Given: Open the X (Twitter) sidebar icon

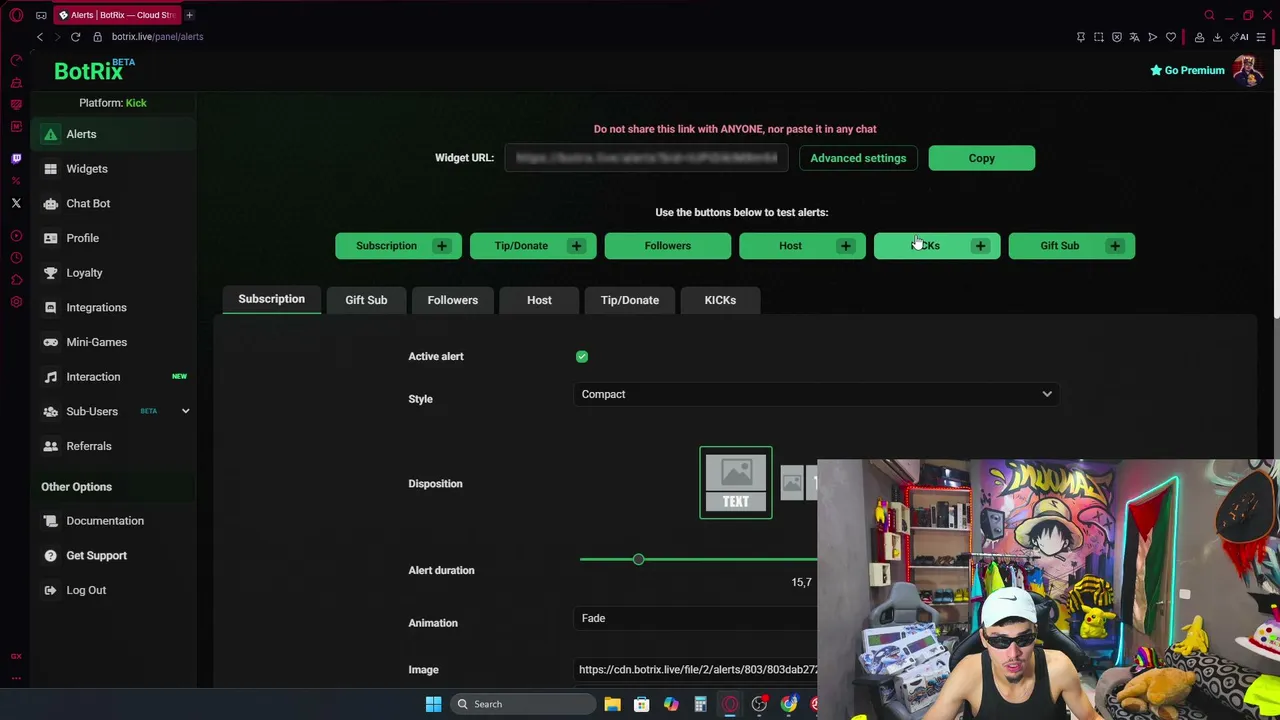Looking at the screenshot, I should (16, 203).
